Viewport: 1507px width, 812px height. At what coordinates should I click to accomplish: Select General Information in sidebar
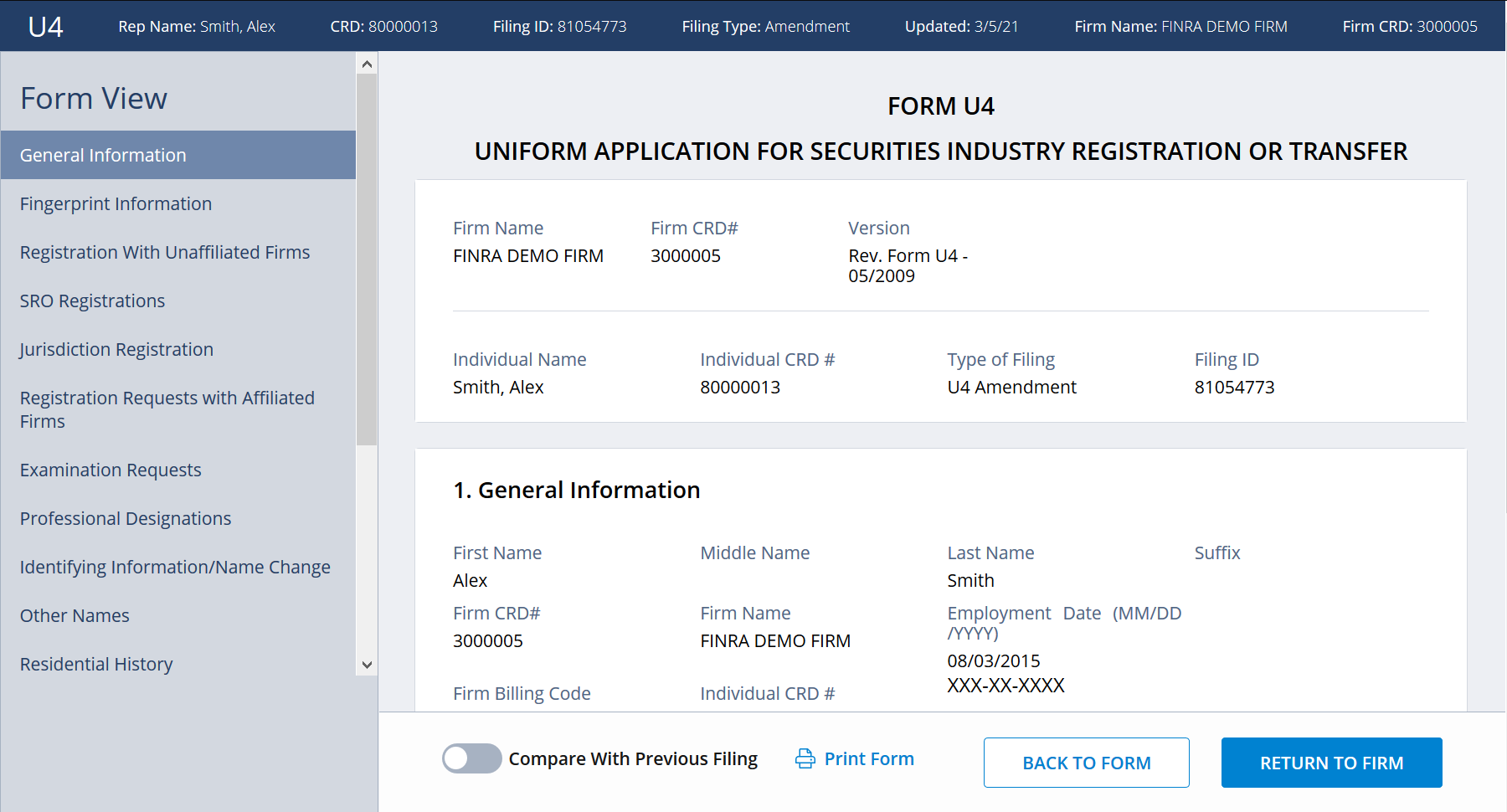click(x=103, y=155)
